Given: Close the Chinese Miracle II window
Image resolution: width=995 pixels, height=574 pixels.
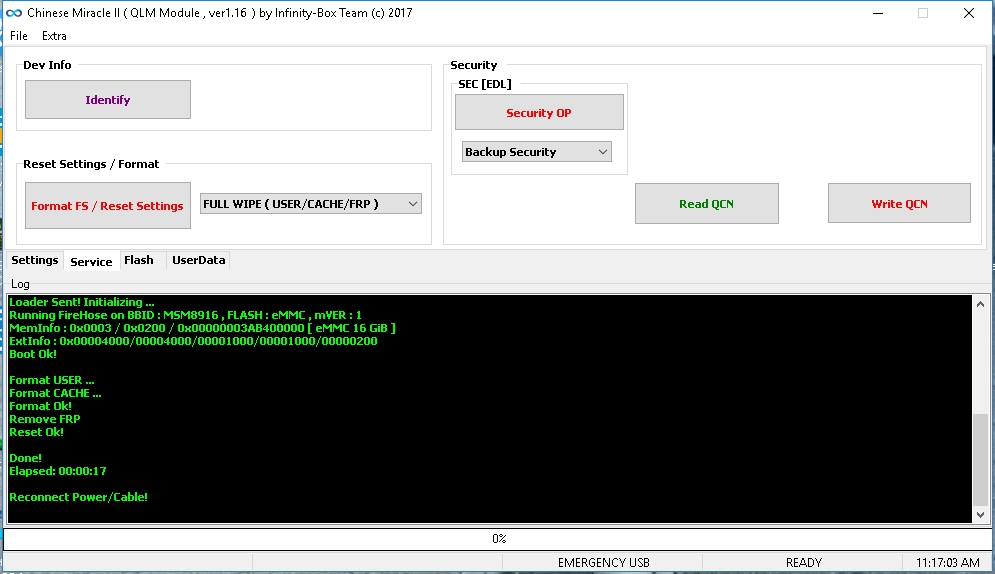Looking at the screenshot, I should pyautogui.click(x=968, y=13).
